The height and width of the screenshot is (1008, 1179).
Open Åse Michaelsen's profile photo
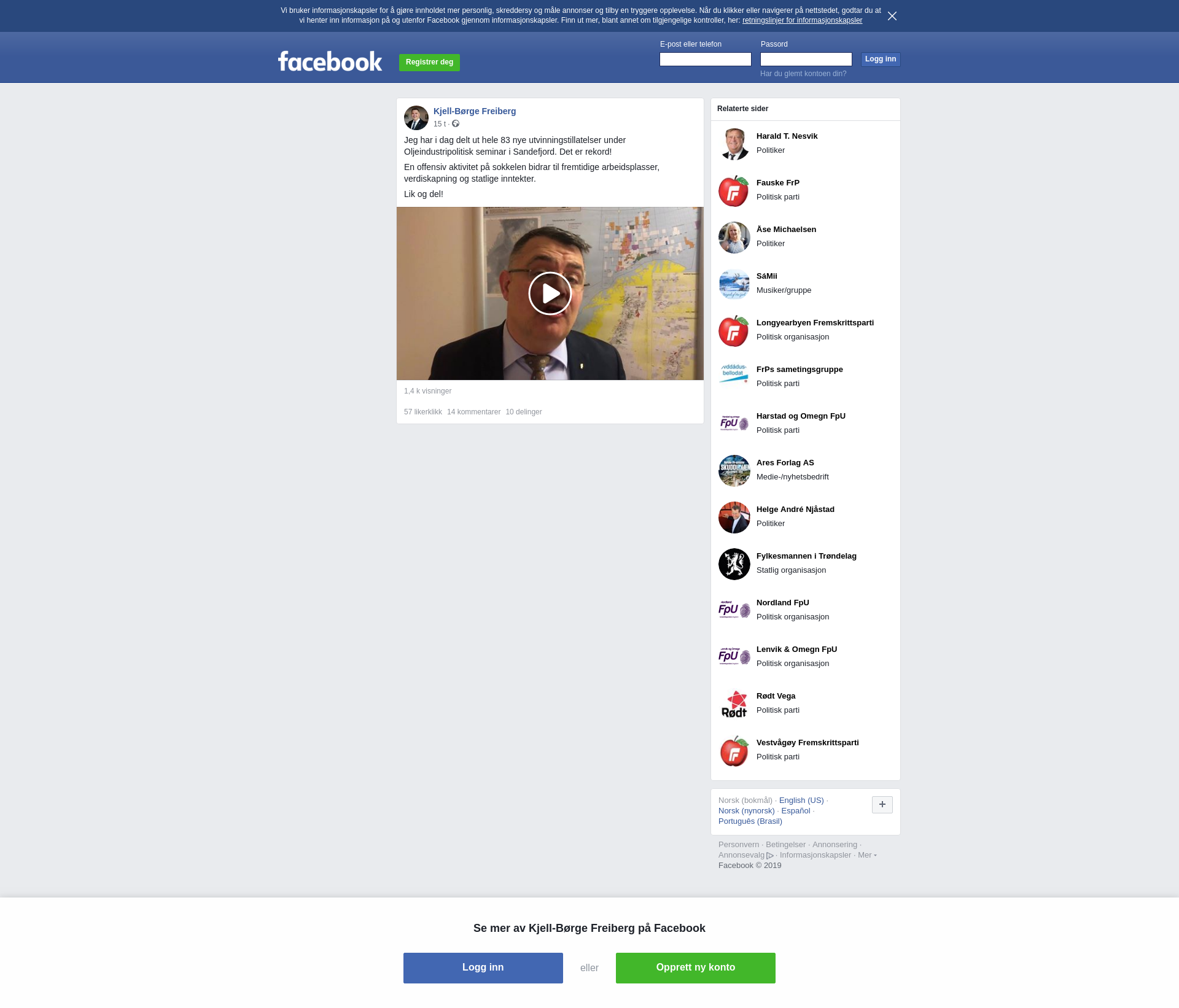pyautogui.click(x=734, y=238)
